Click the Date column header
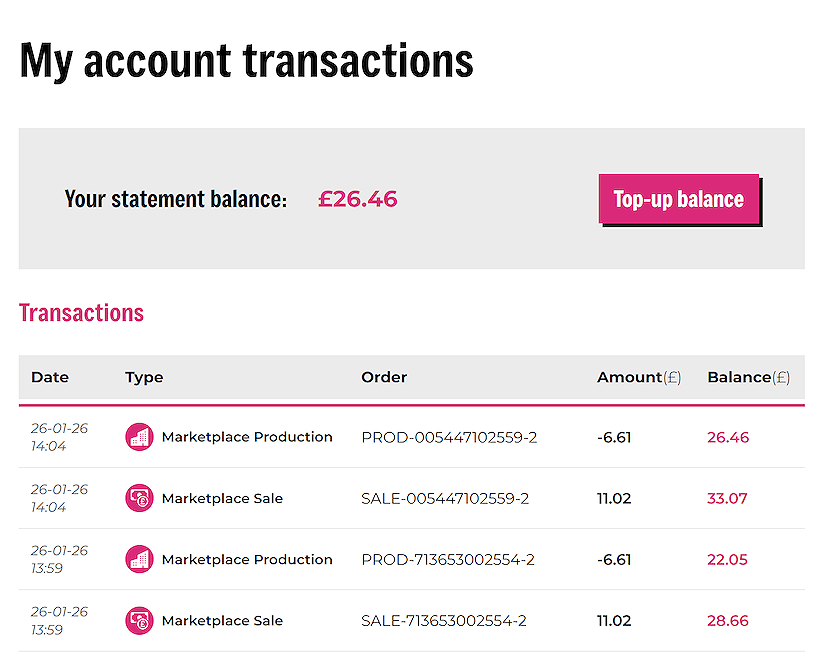The image size is (825, 657). [x=50, y=377]
